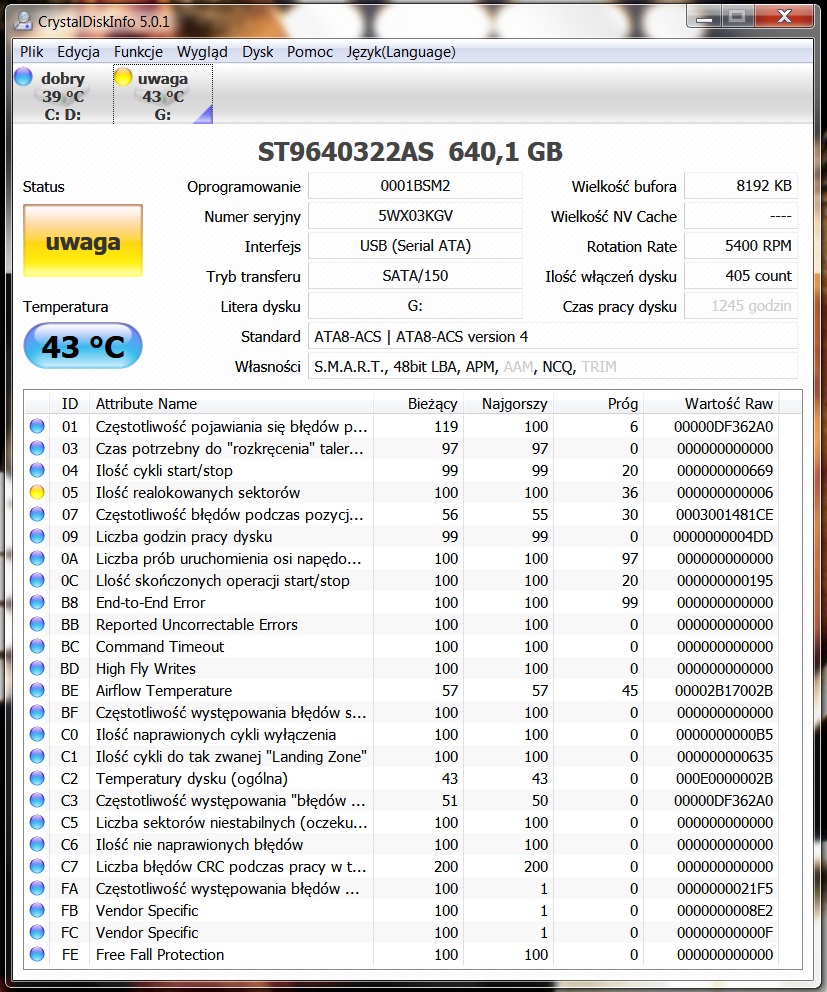The height and width of the screenshot is (992, 827).
Task: Click the status orb for attribute 0C
Action: (x=37, y=580)
